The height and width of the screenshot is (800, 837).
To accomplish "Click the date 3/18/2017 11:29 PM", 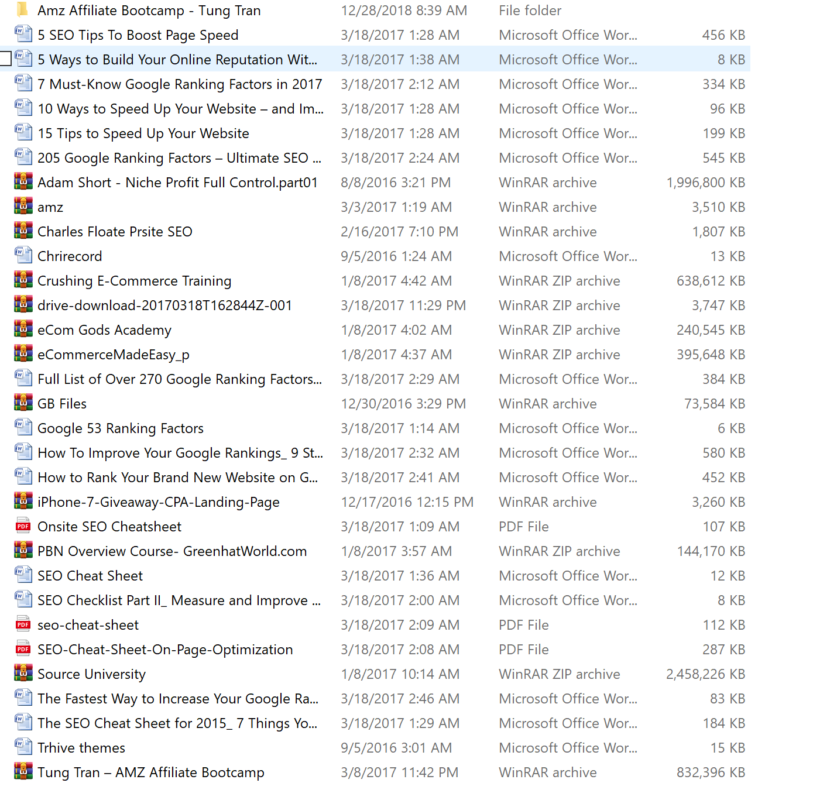I will [404, 305].
